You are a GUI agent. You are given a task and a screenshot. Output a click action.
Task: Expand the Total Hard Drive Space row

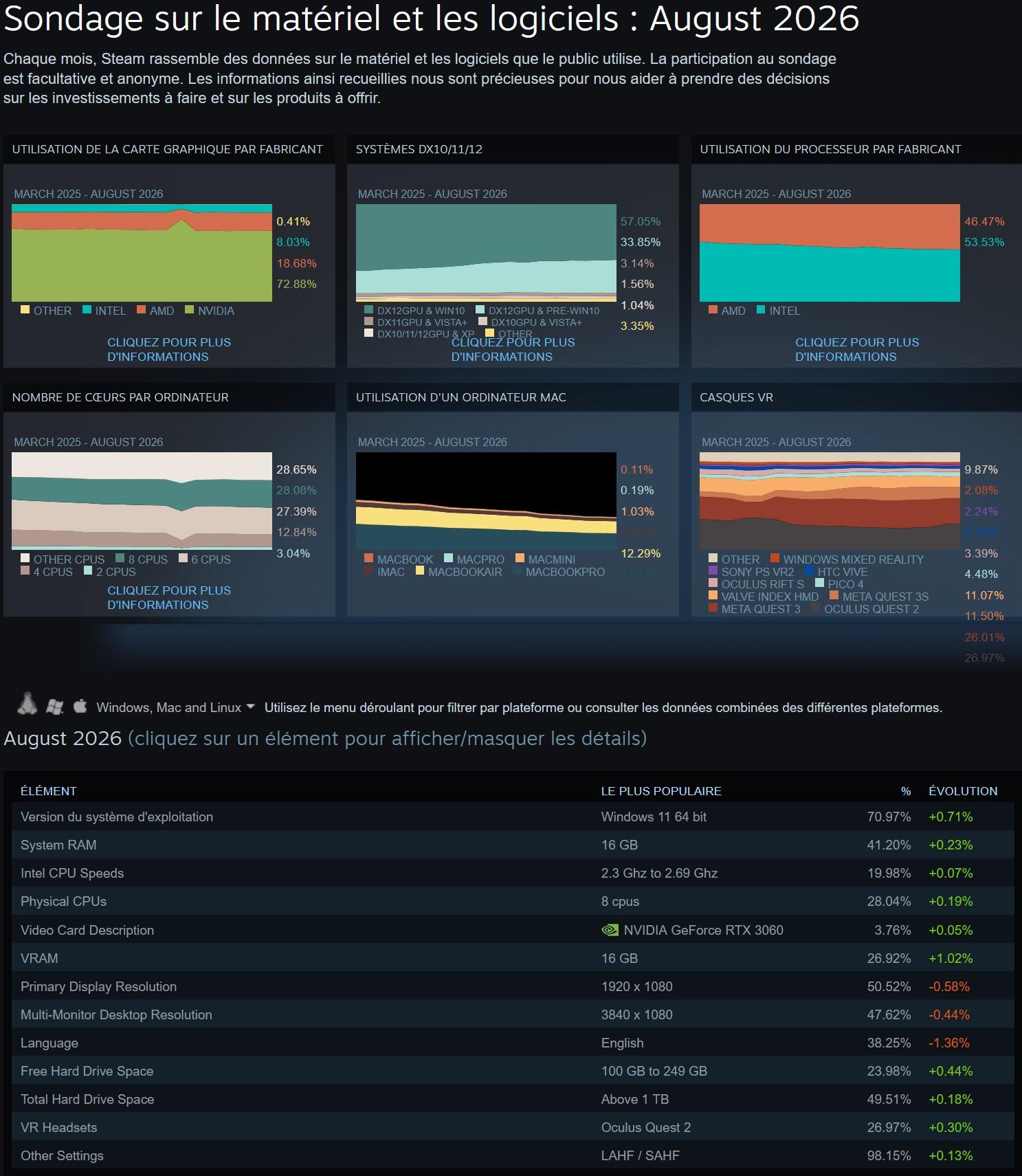coord(513,1099)
